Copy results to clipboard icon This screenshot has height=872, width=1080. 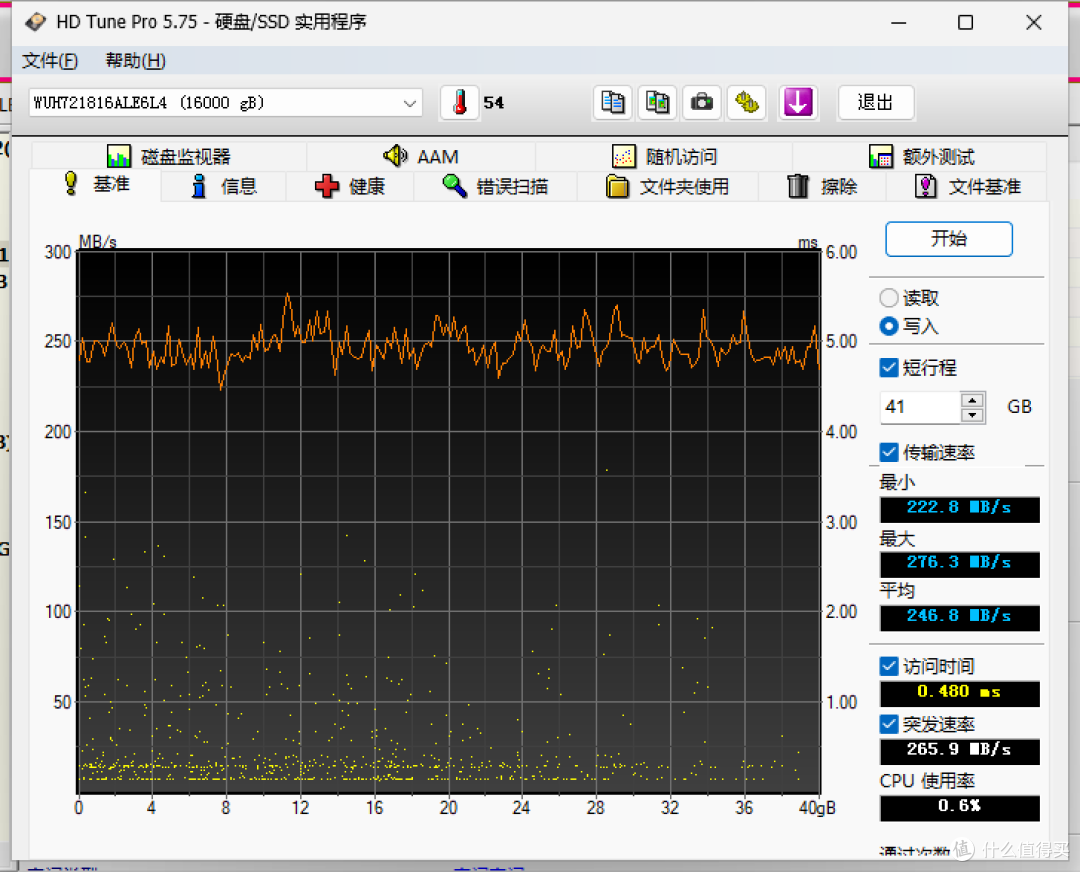tap(612, 103)
